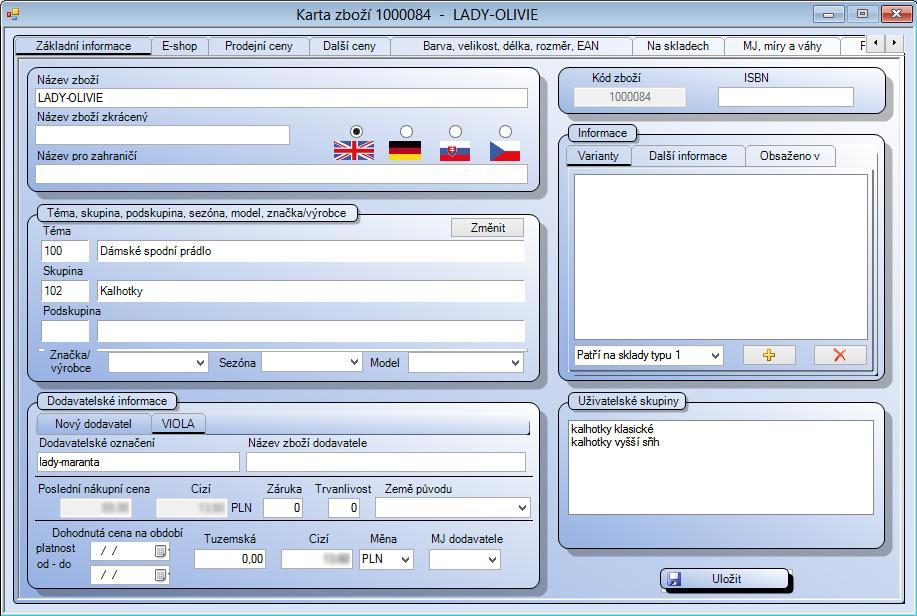Open calendar for the 'do' date
Screen dimensions: 917x616
[160, 575]
